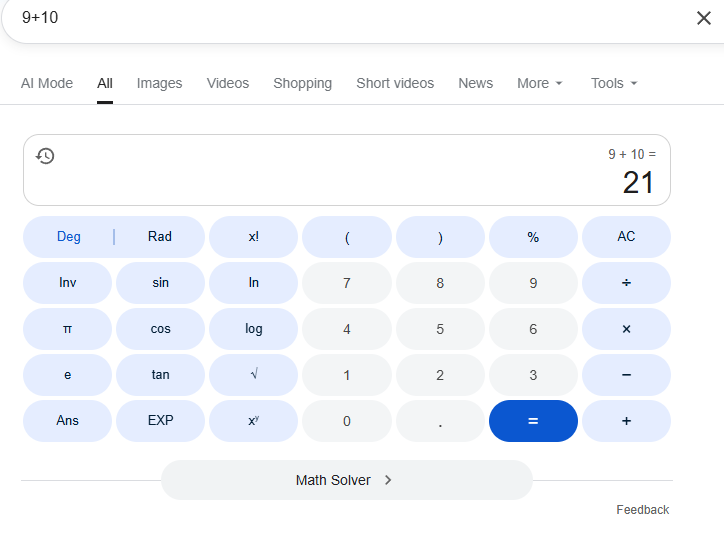Click the Feedback link
This screenshot has width=724, height=549.
pyautogui.click(x=642, y=510)
